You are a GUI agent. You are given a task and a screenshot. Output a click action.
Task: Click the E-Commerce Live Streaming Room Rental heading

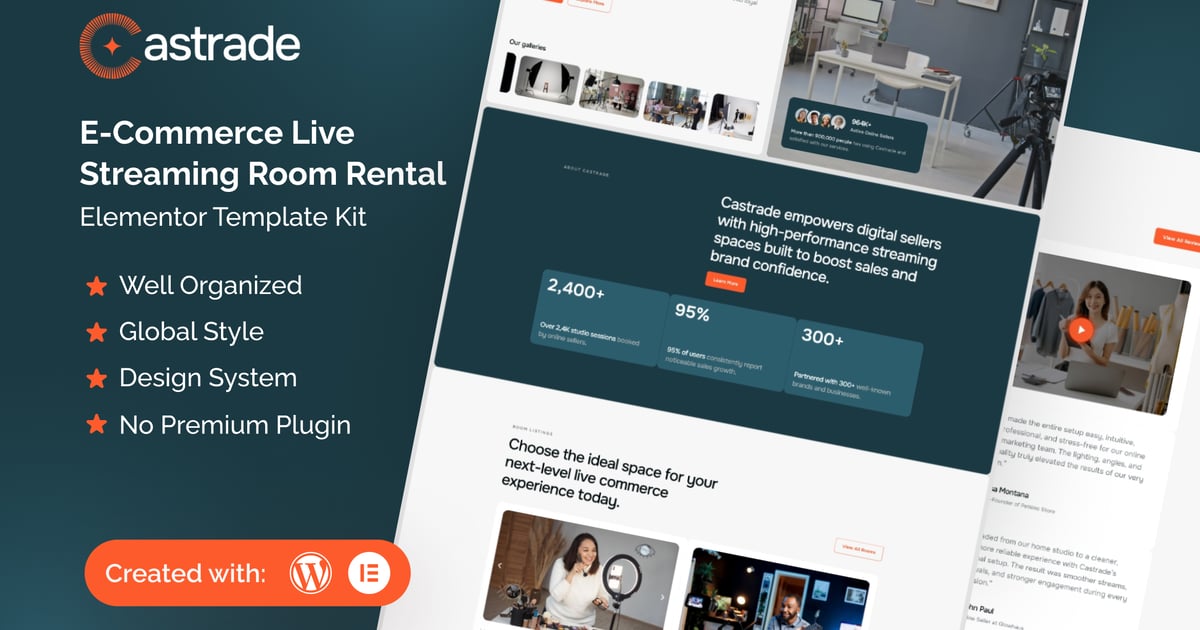[263, 153]
